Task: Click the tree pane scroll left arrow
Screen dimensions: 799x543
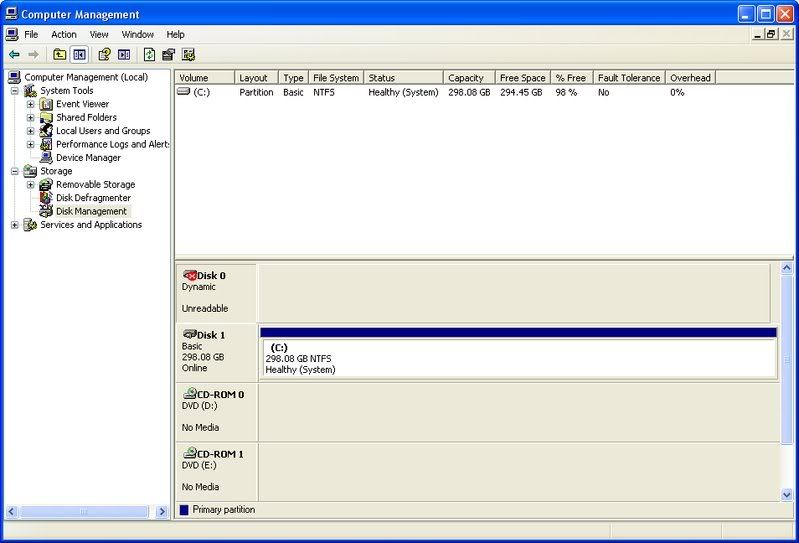Action: click(x=12, y=511)
